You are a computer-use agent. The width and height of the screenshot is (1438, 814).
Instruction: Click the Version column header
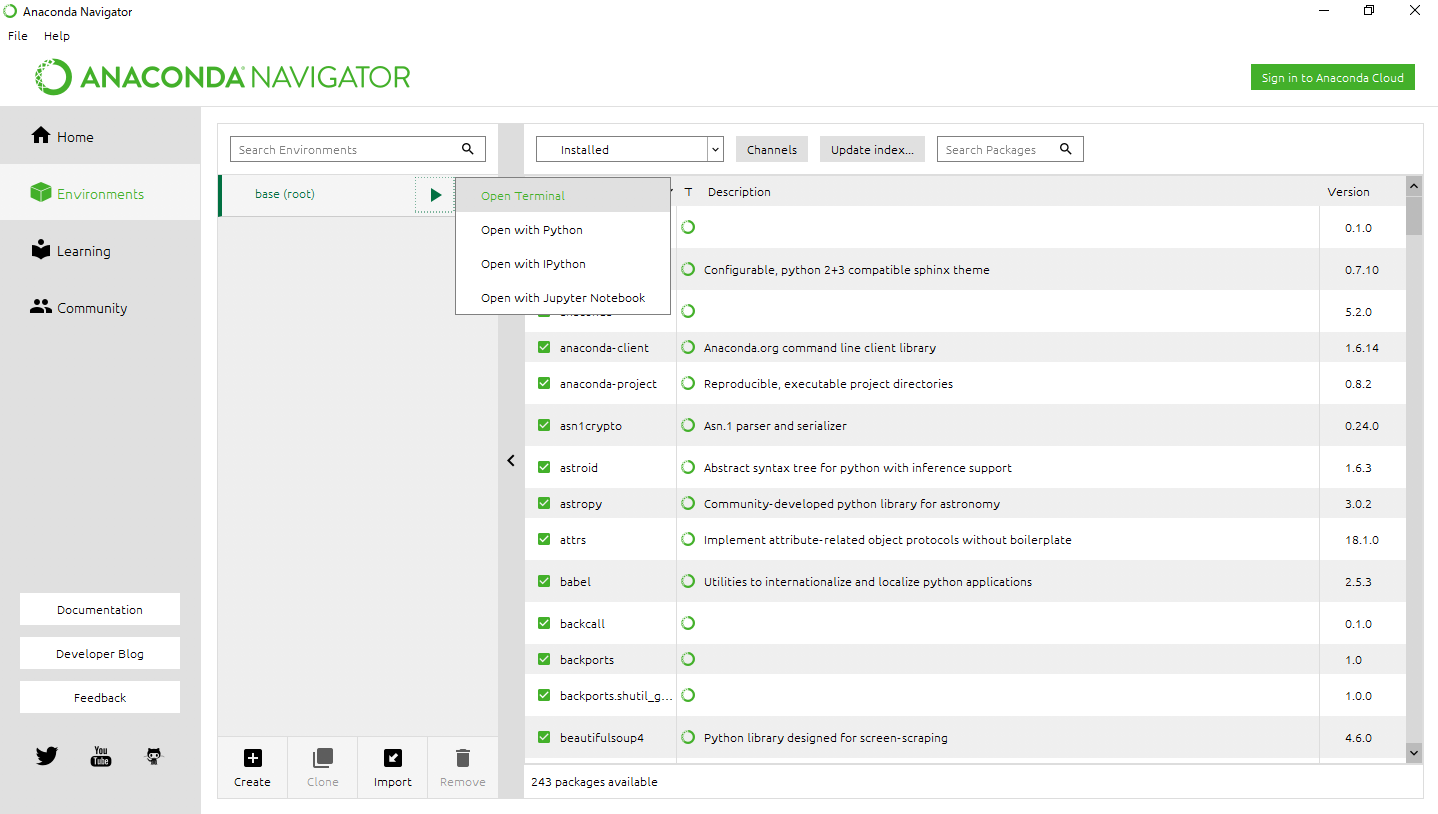click(1348, 192)
